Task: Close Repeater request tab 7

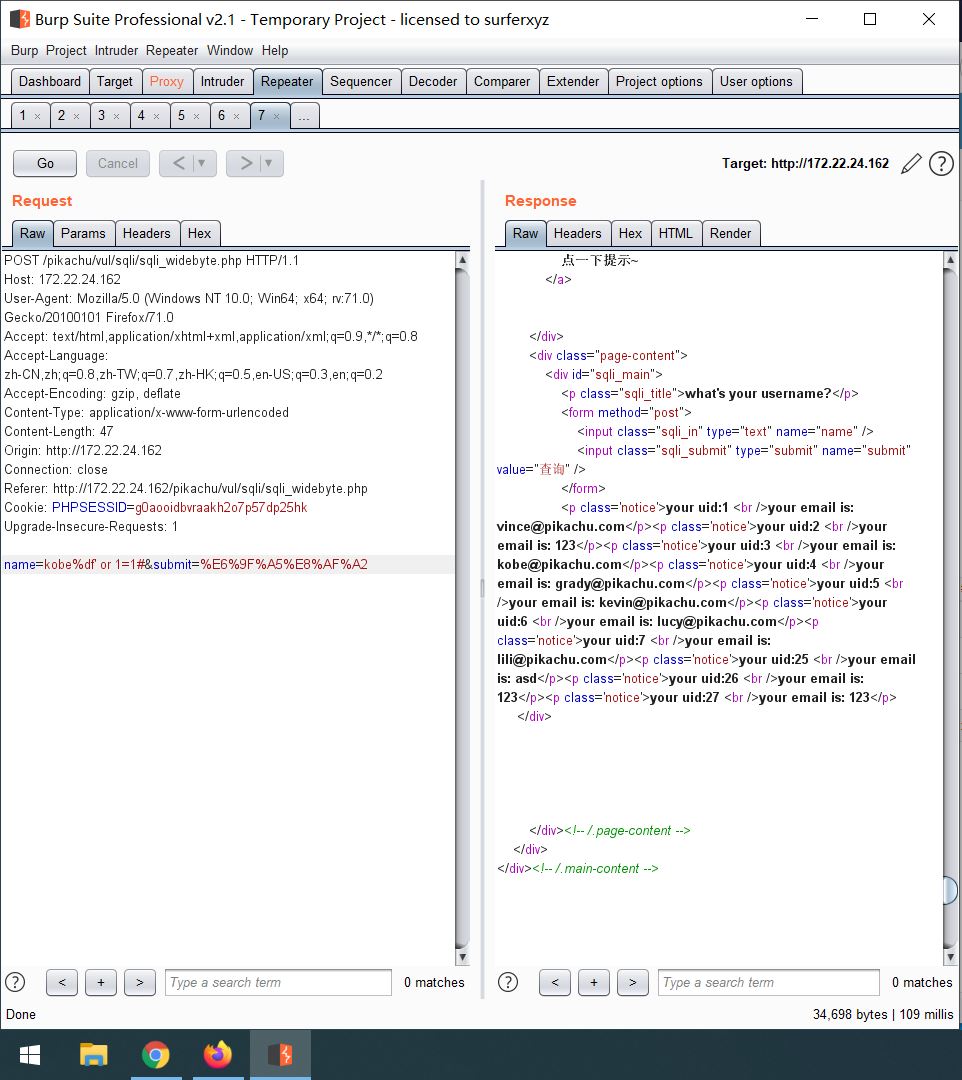Action: [276, 116]
